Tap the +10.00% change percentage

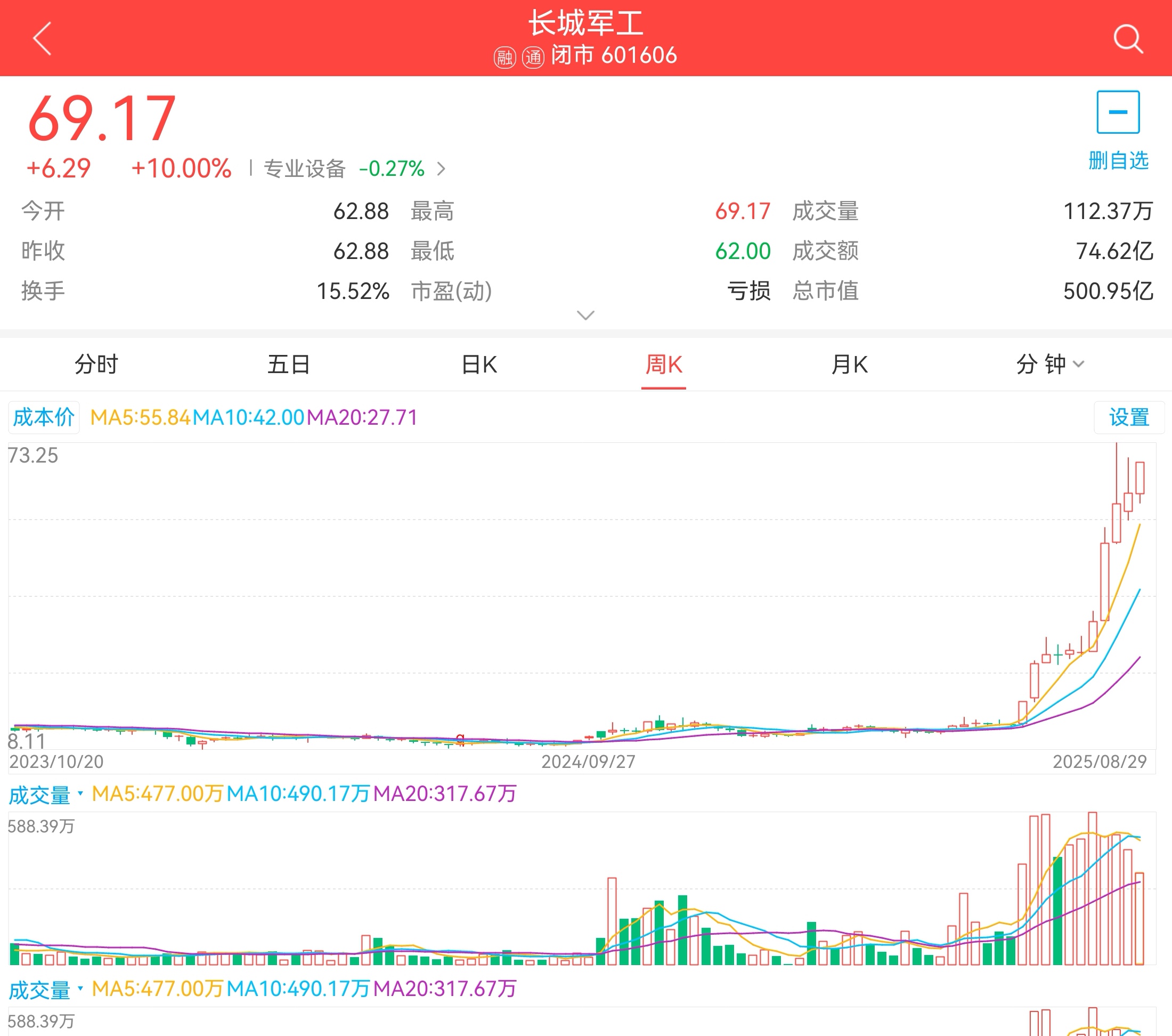(181, 168)
